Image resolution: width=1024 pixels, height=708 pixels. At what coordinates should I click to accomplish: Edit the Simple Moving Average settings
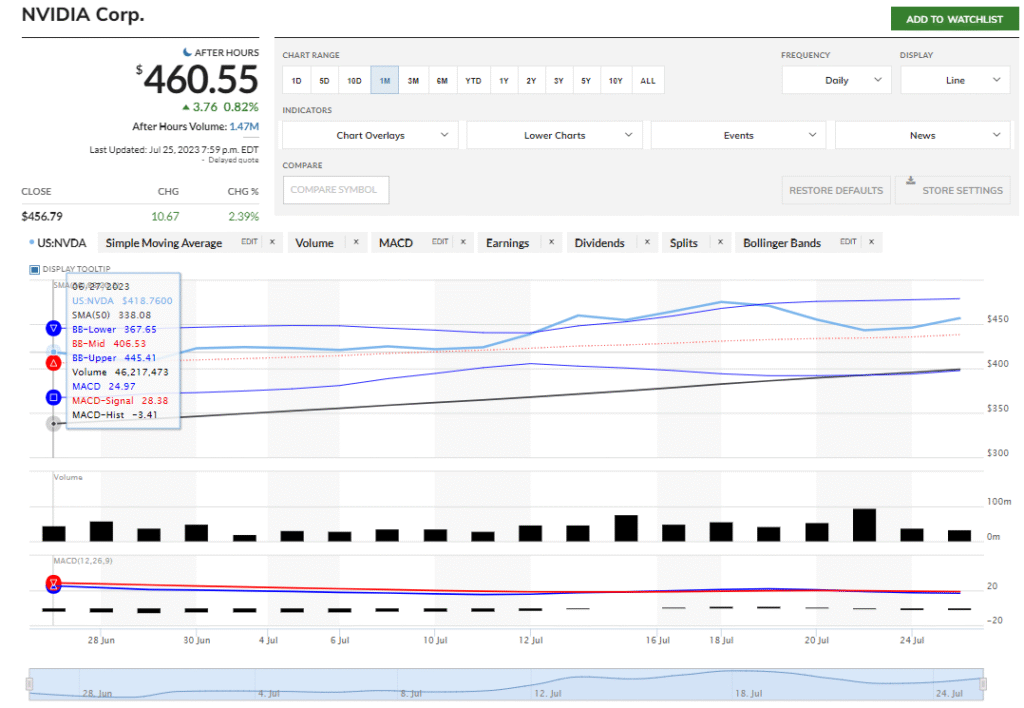[249, 242]
